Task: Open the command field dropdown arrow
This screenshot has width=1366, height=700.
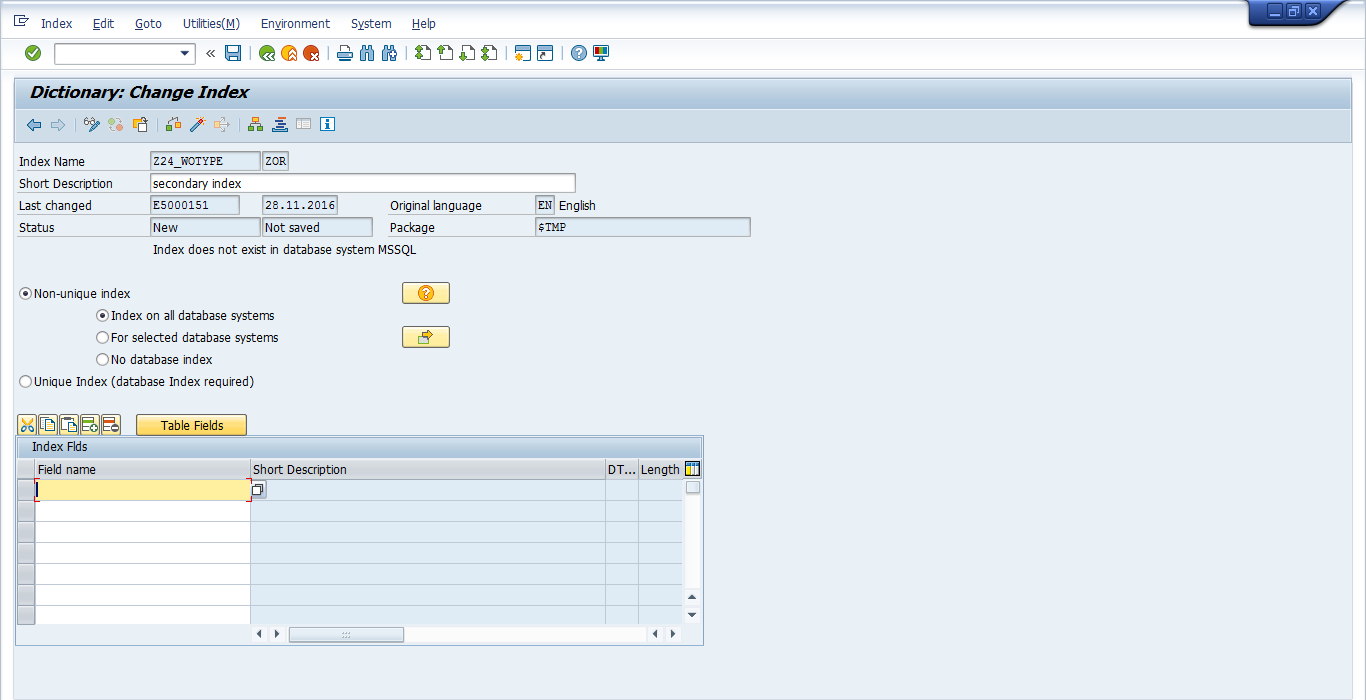Action: 185,54
